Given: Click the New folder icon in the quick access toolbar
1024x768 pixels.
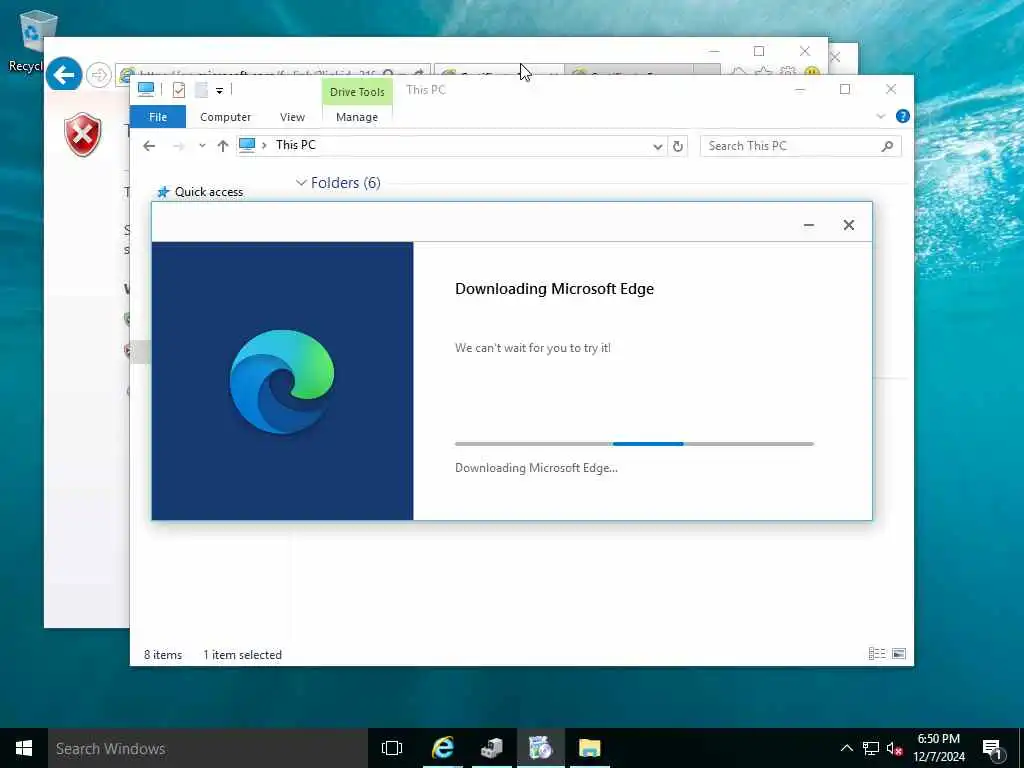Looking at the screenshot, I should point(201,90).
